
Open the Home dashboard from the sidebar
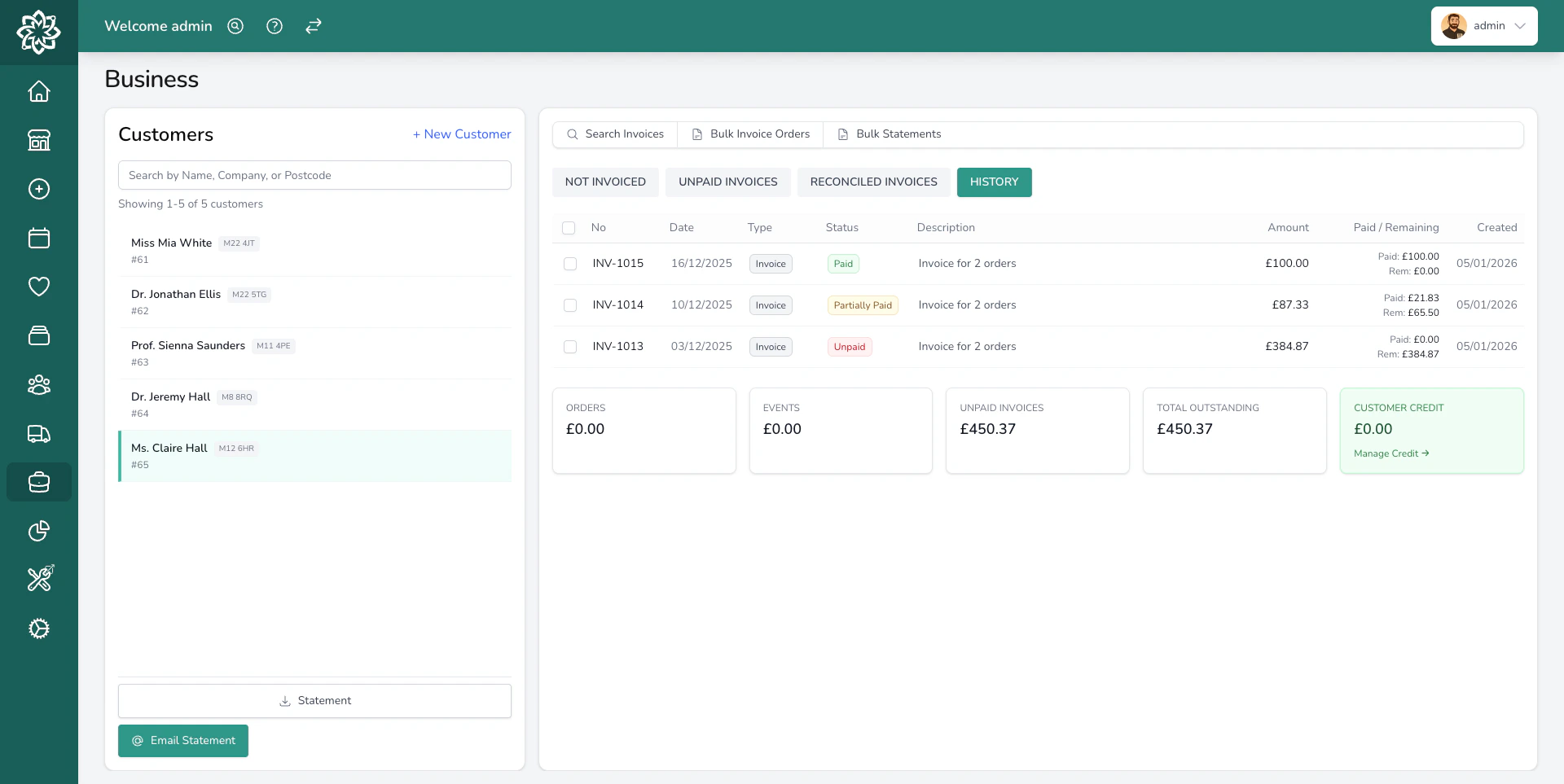pos(38,91)
